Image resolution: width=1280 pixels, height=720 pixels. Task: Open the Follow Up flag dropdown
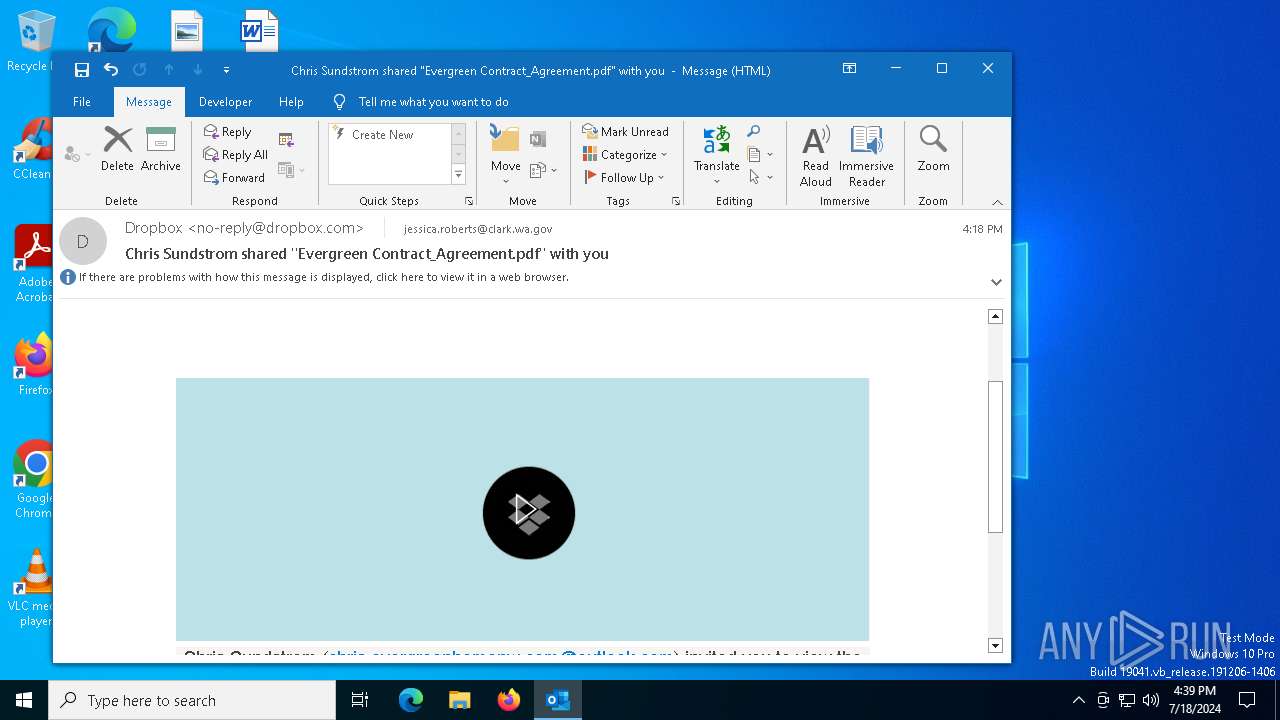point(625,177)
